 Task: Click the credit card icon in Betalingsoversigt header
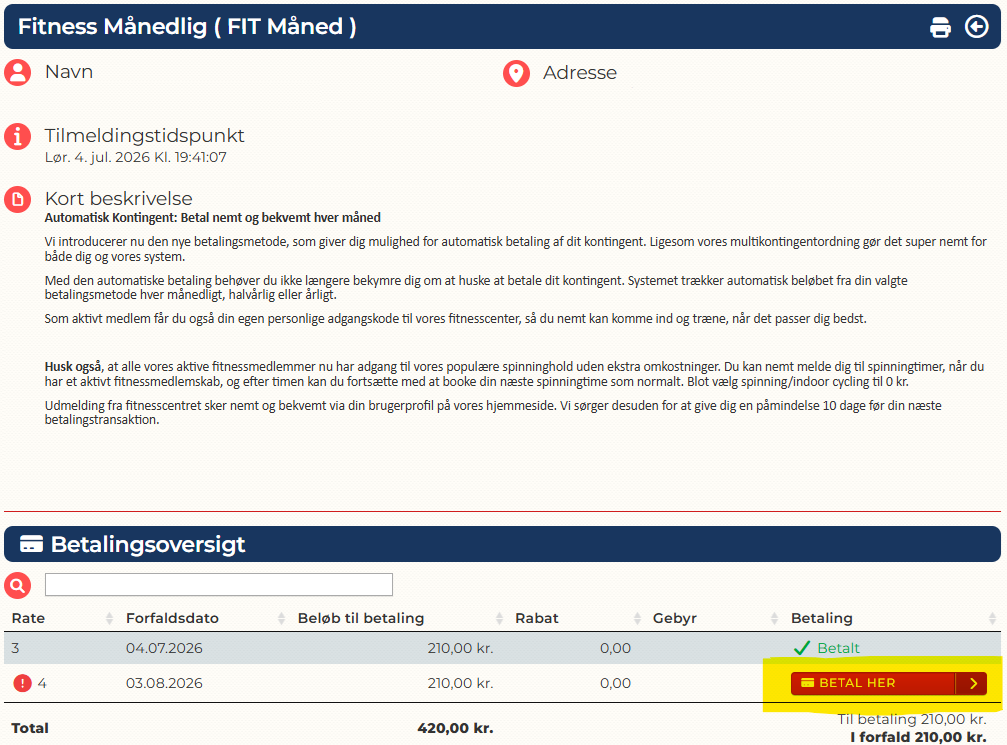31,544
